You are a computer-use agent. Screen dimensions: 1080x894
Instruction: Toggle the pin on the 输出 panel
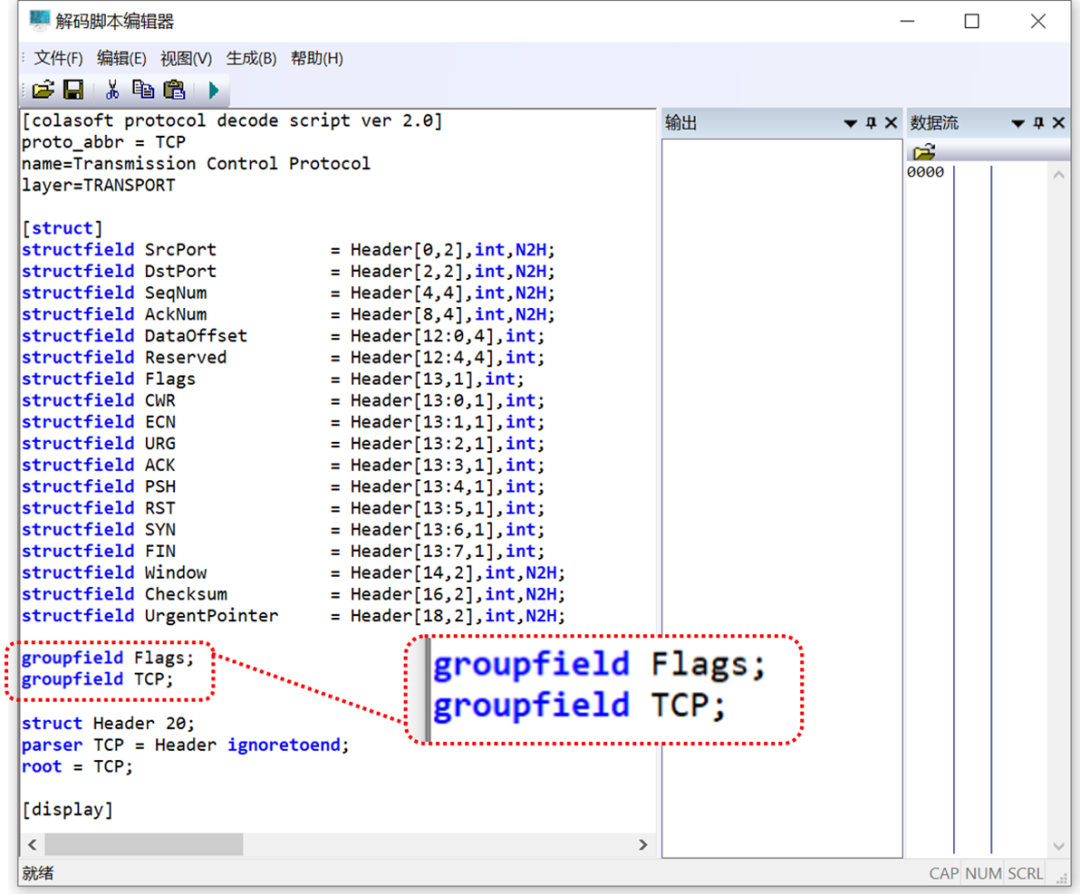tap(871, 123)
